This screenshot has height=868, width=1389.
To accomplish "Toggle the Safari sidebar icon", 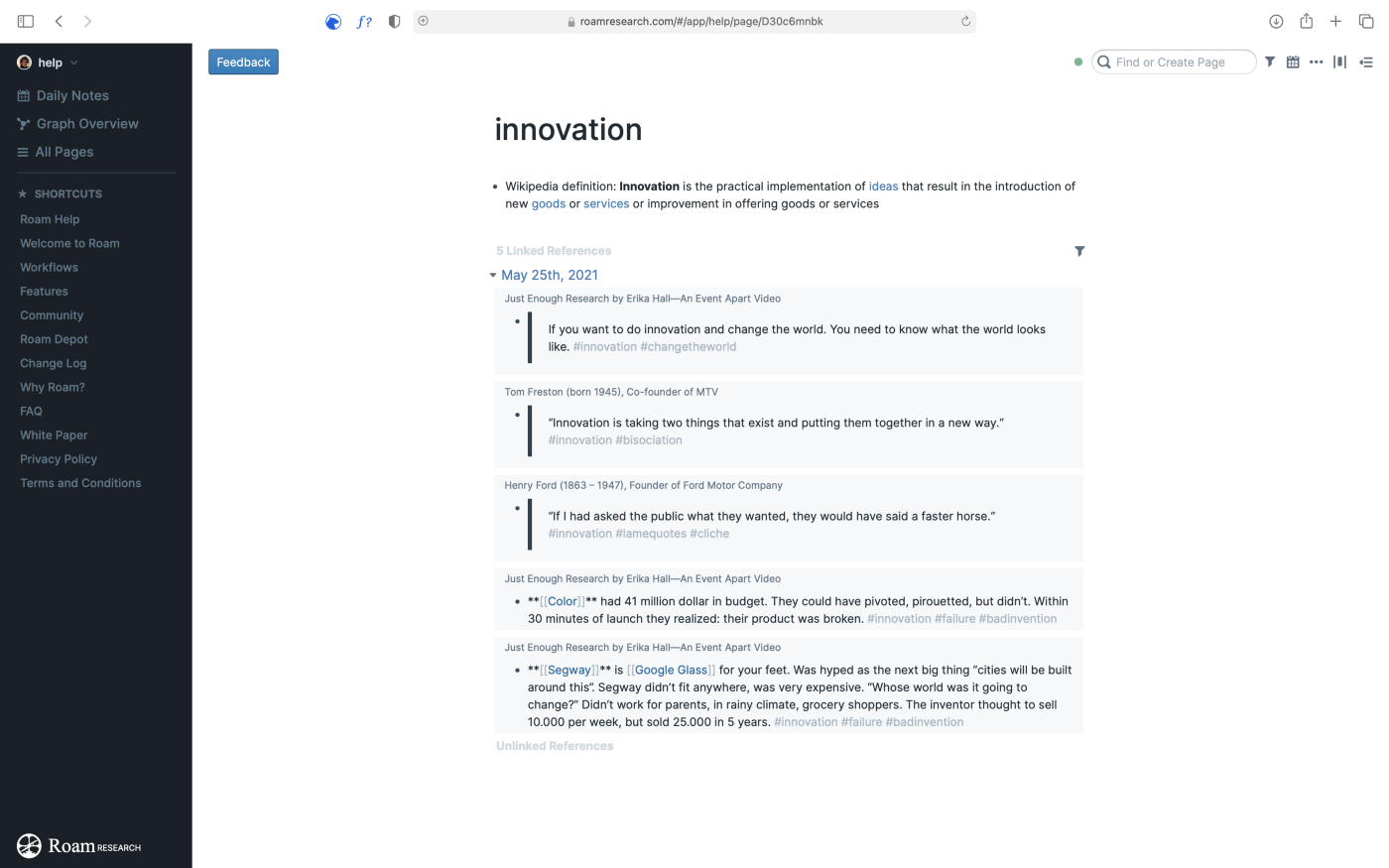I will [26, 21].
